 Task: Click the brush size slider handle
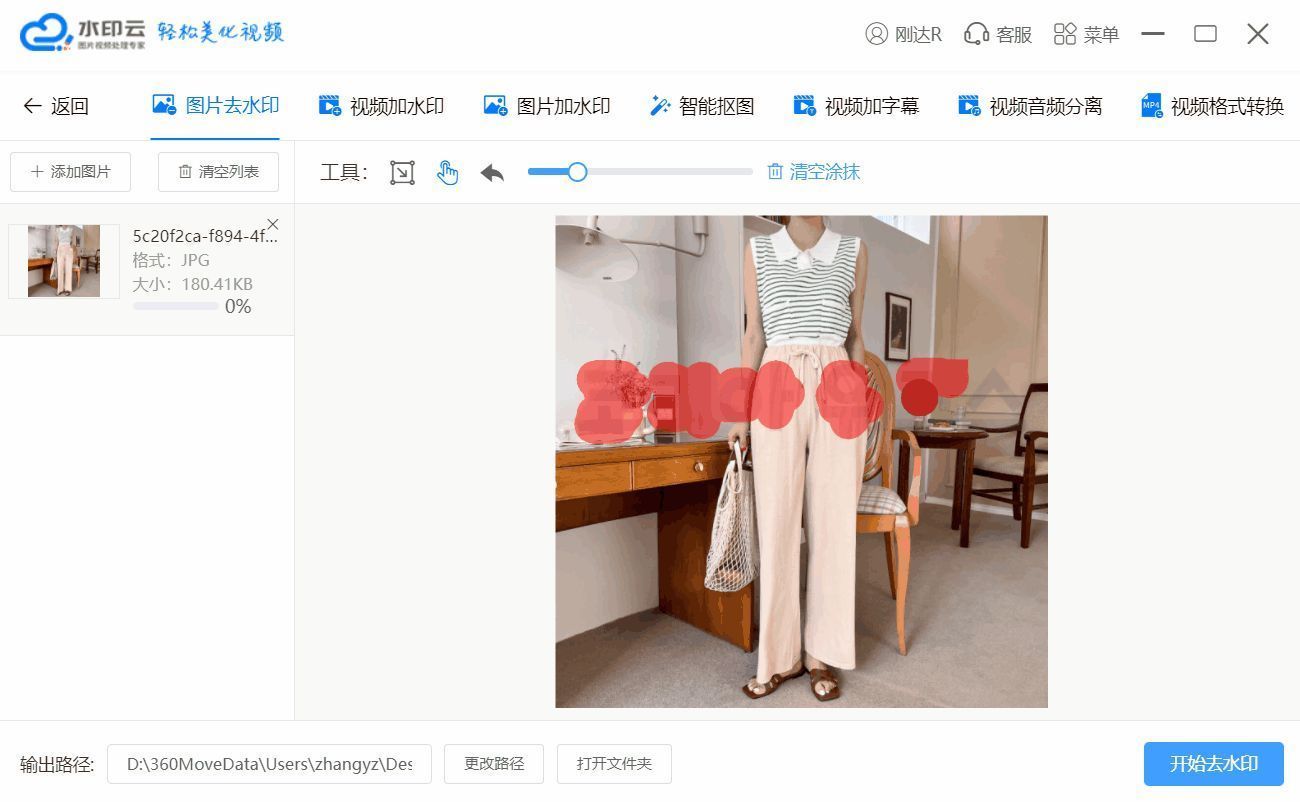[x=577, y=172]
